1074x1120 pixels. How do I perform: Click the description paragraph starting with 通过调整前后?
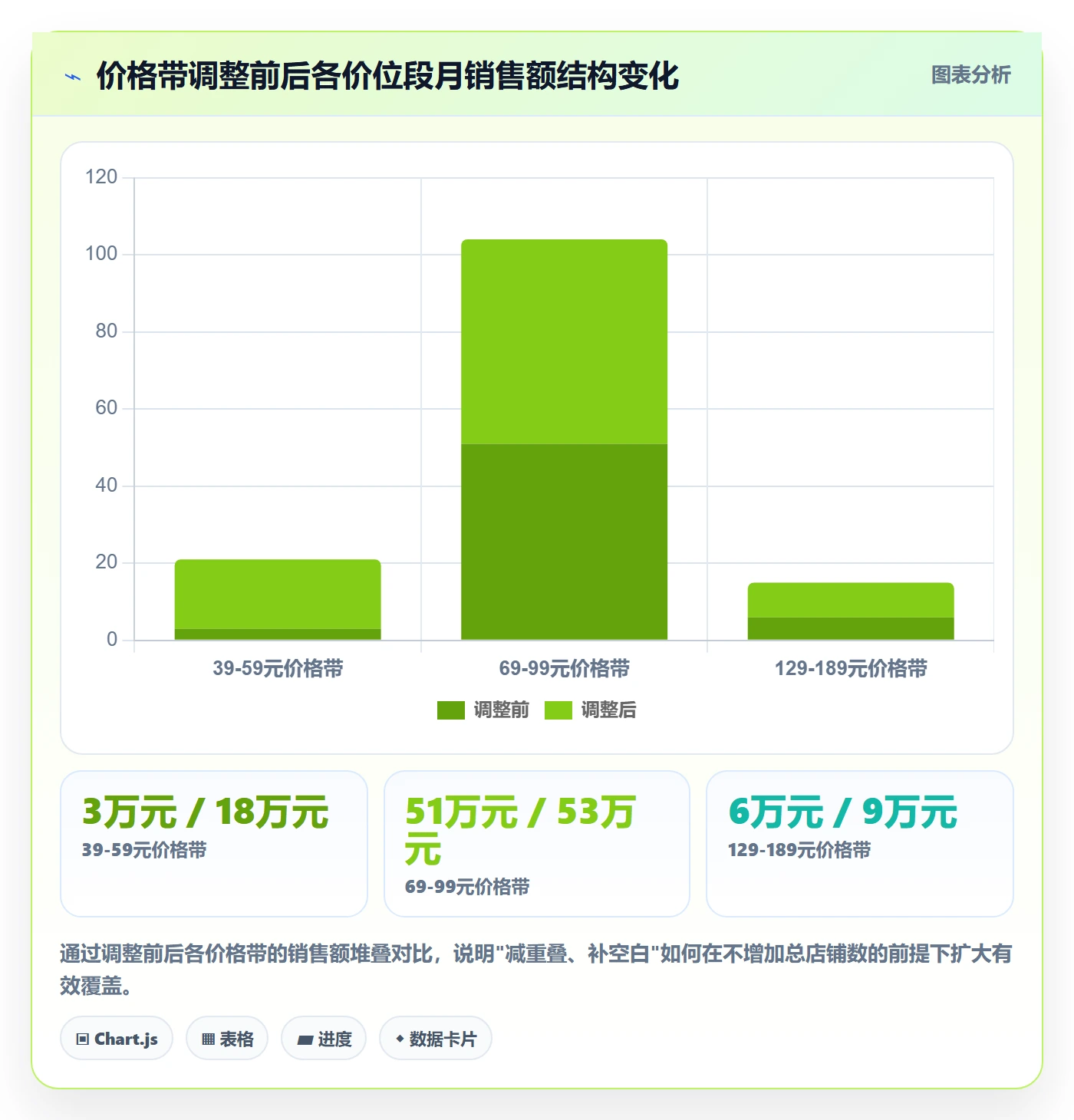coord(536,970)
